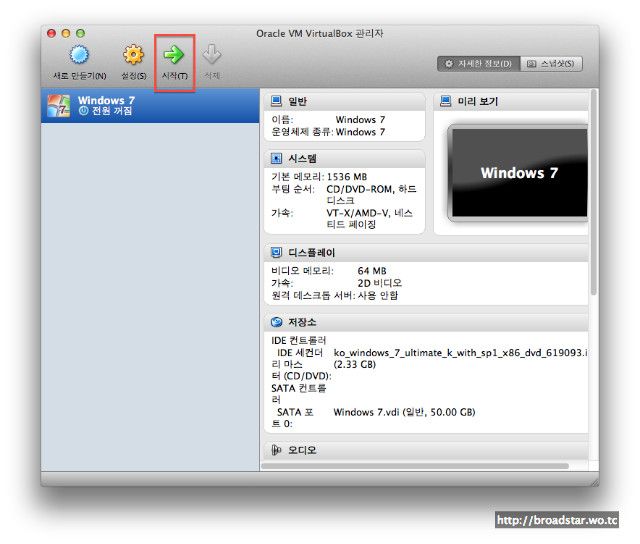Click the General section monitor icon
This screenshot has width=640, height=544.
point(276,101)
